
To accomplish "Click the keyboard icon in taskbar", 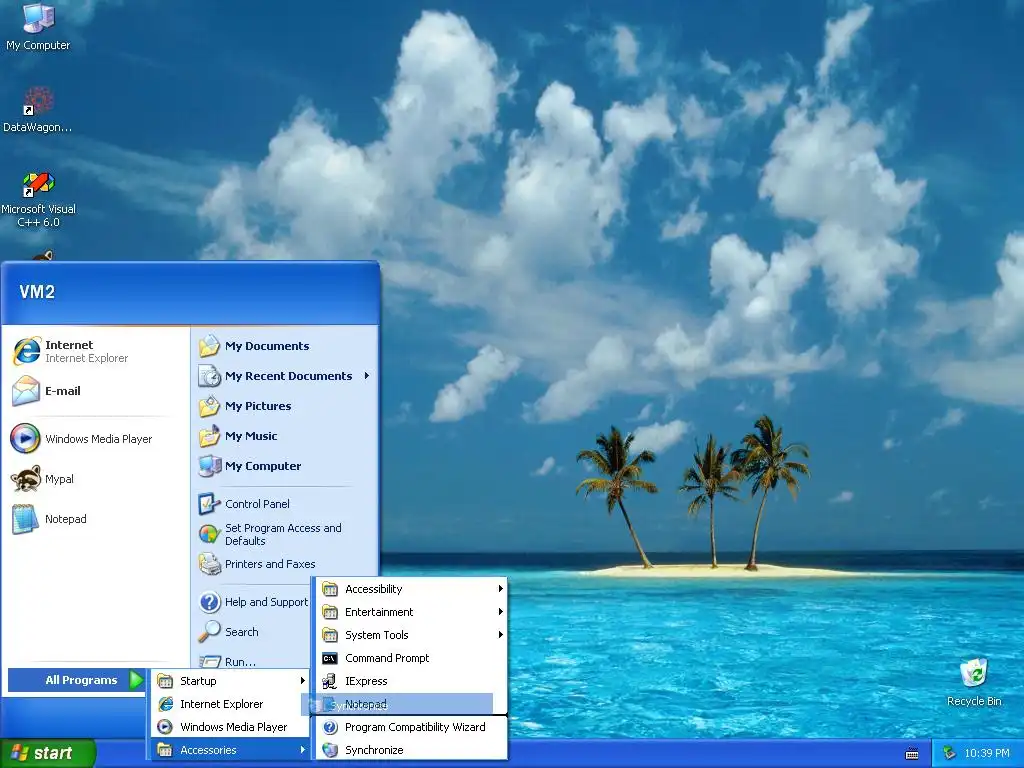I will click(912, 754).
